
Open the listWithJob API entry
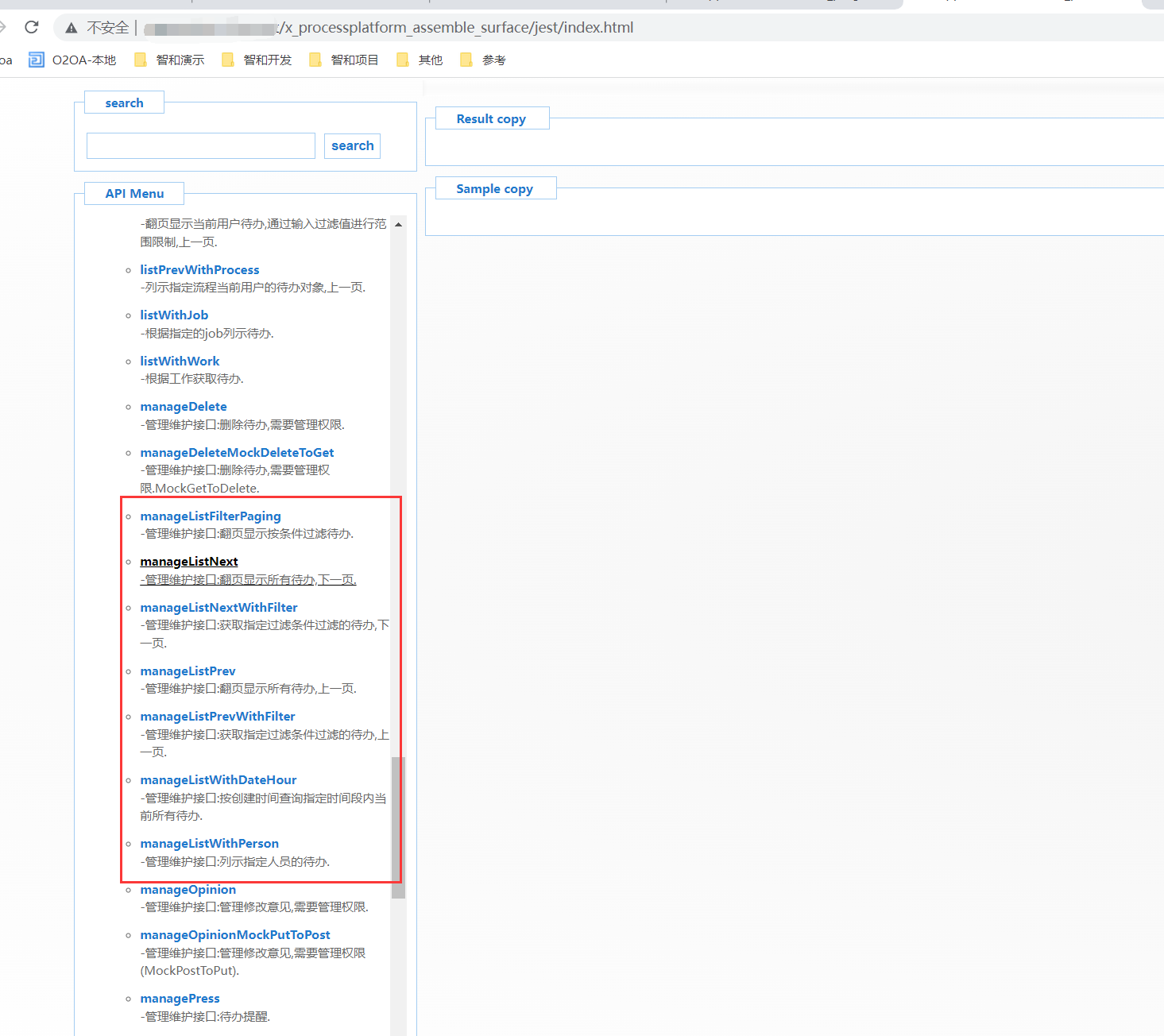coord(174,315)
